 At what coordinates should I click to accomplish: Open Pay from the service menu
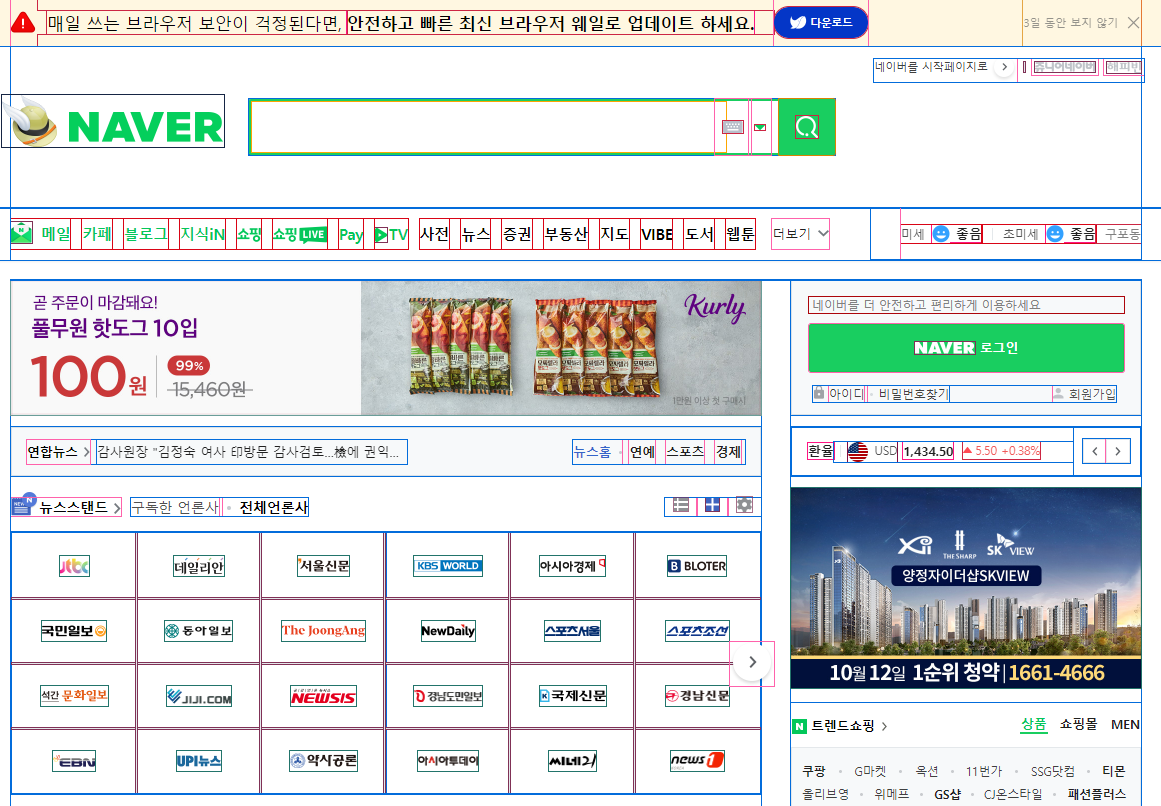click(x=351, y=235)
